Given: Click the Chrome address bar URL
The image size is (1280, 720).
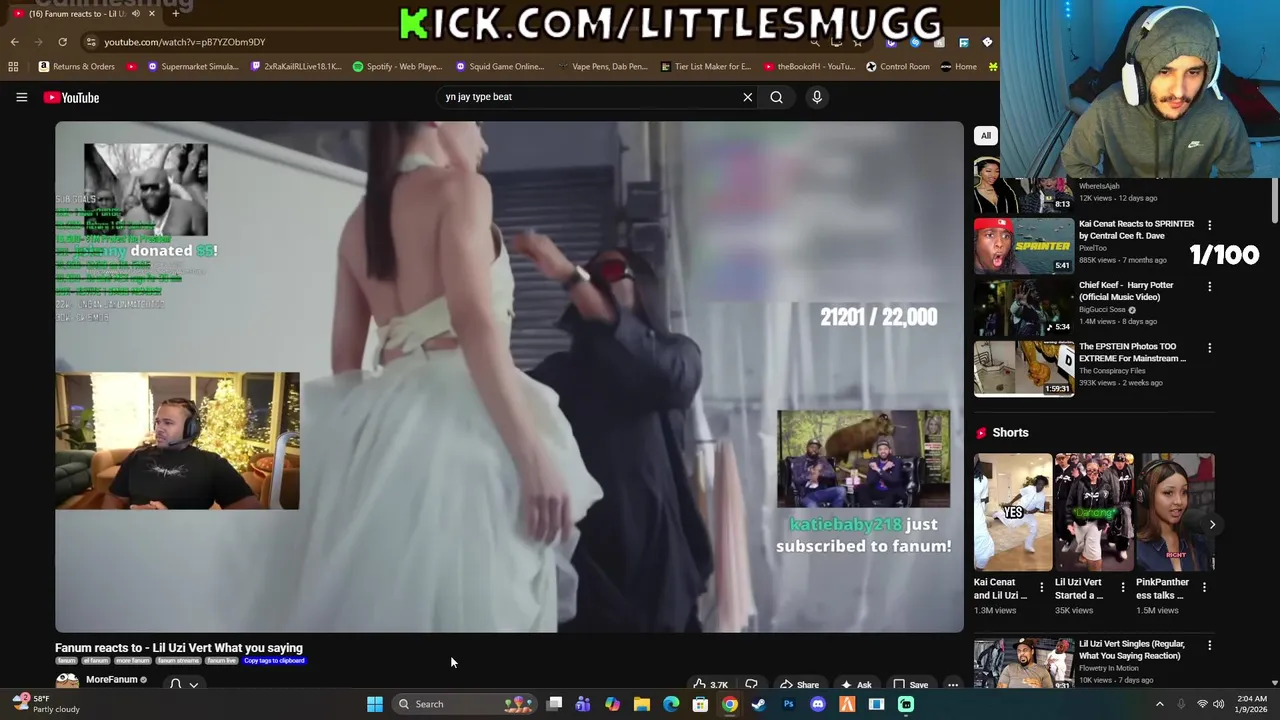Looking at the screenshot, I should pyautogui.click(x=185, y=42).
